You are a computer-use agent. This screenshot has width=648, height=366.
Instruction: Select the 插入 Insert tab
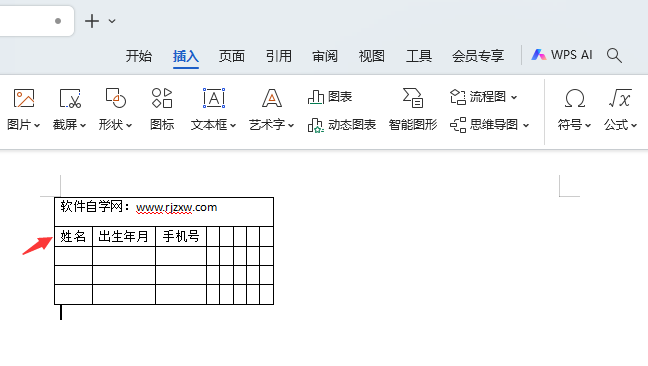pos(186,56)
